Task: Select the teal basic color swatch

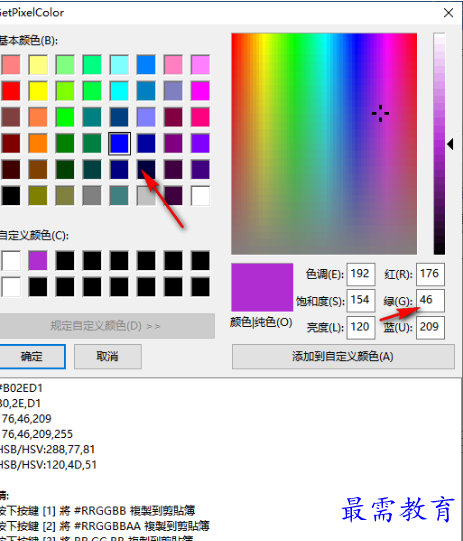Action: (92, 117)
